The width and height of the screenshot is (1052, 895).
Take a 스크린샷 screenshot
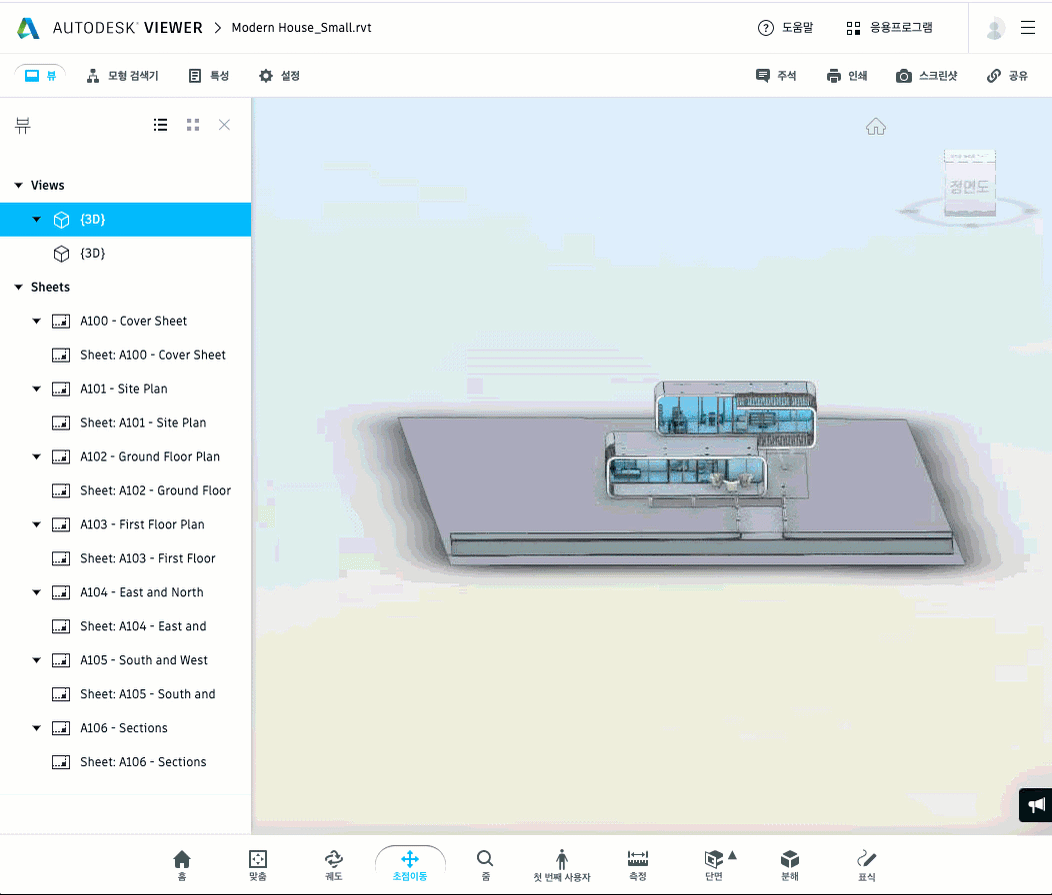point(927,76)
